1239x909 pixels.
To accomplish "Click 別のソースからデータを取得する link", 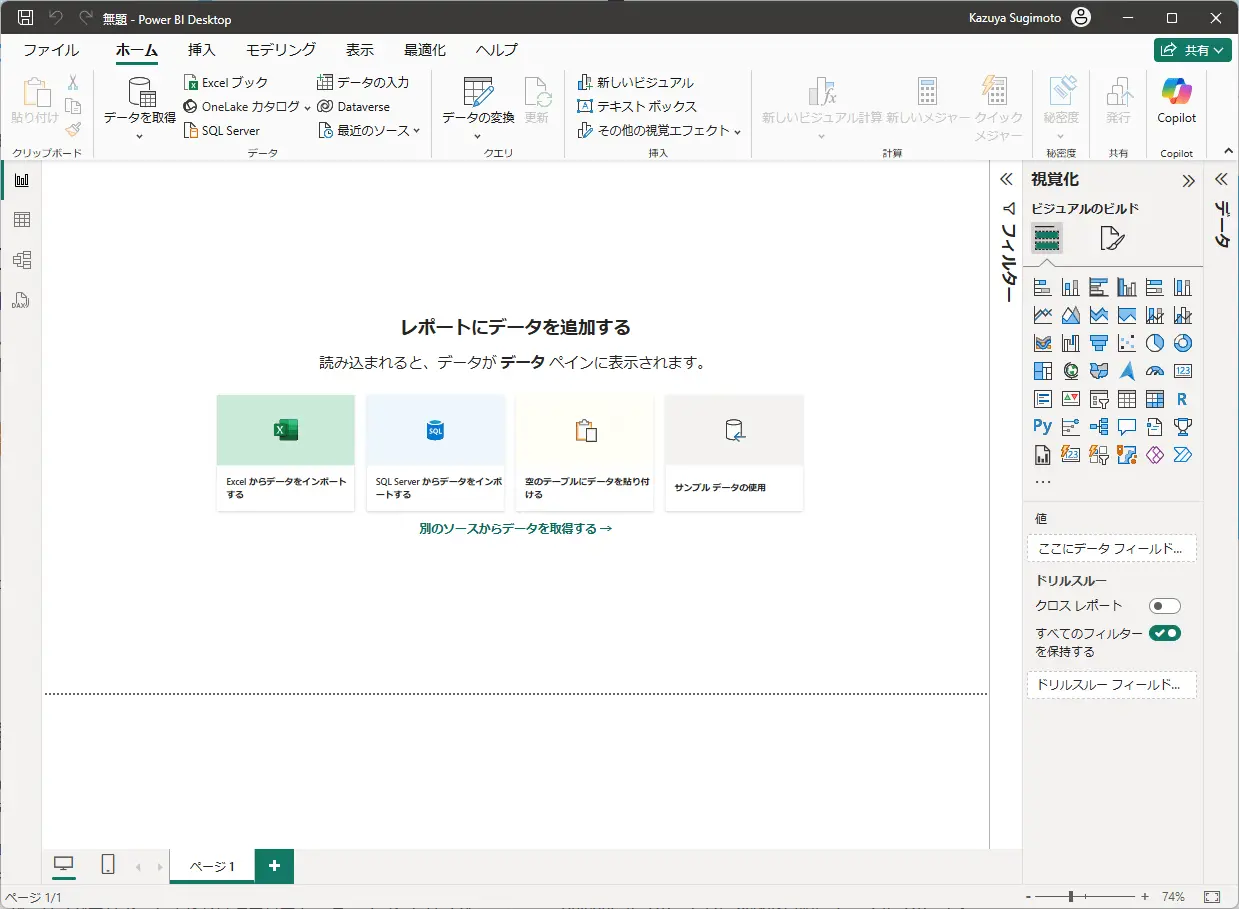I will (515, 528).
